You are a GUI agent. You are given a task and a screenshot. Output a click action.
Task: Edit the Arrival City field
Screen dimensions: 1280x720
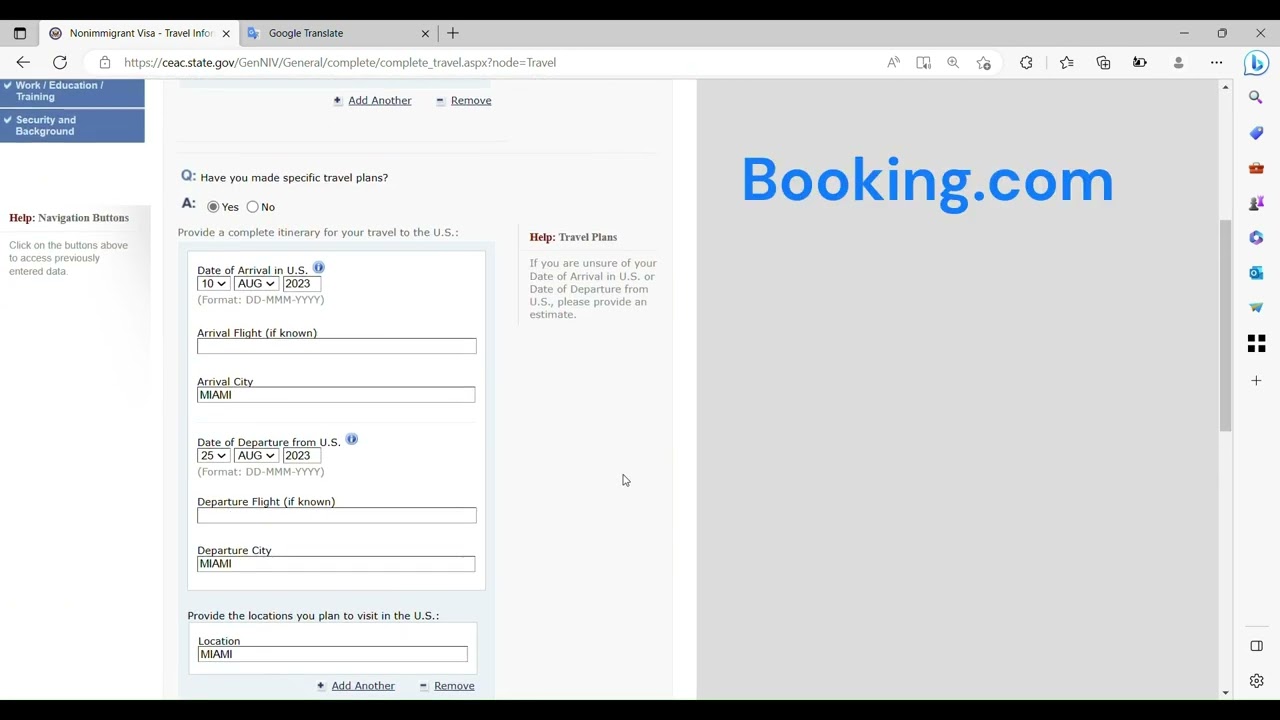(336, 395)
